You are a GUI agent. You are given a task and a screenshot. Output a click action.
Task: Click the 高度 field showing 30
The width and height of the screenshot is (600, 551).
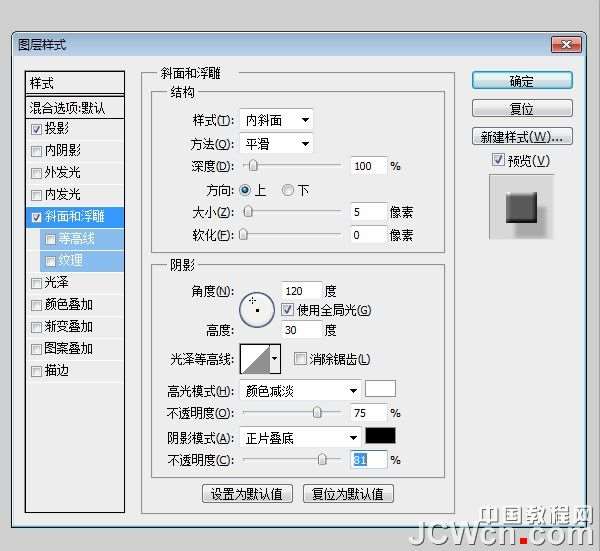301,330
